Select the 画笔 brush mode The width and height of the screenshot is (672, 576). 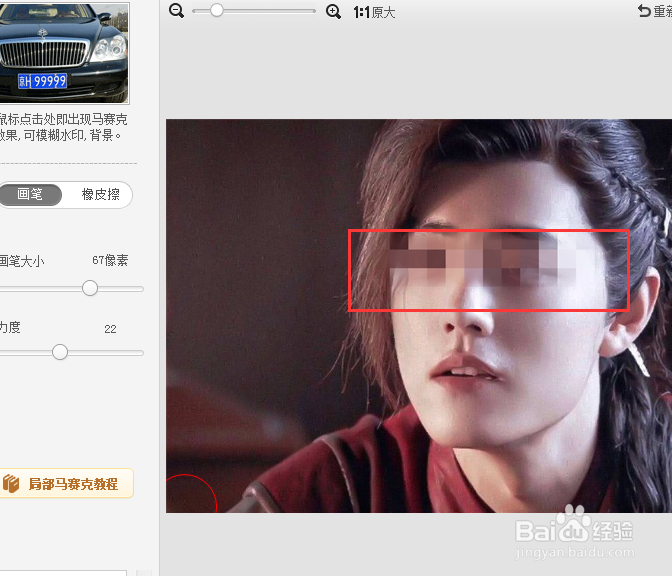pos(30,195)
